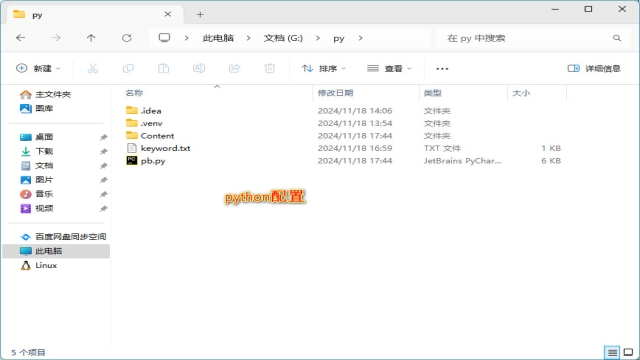This screenshot has width=640, height=360.
Task: Go forward in navigation history
Action: coord(56,38)
